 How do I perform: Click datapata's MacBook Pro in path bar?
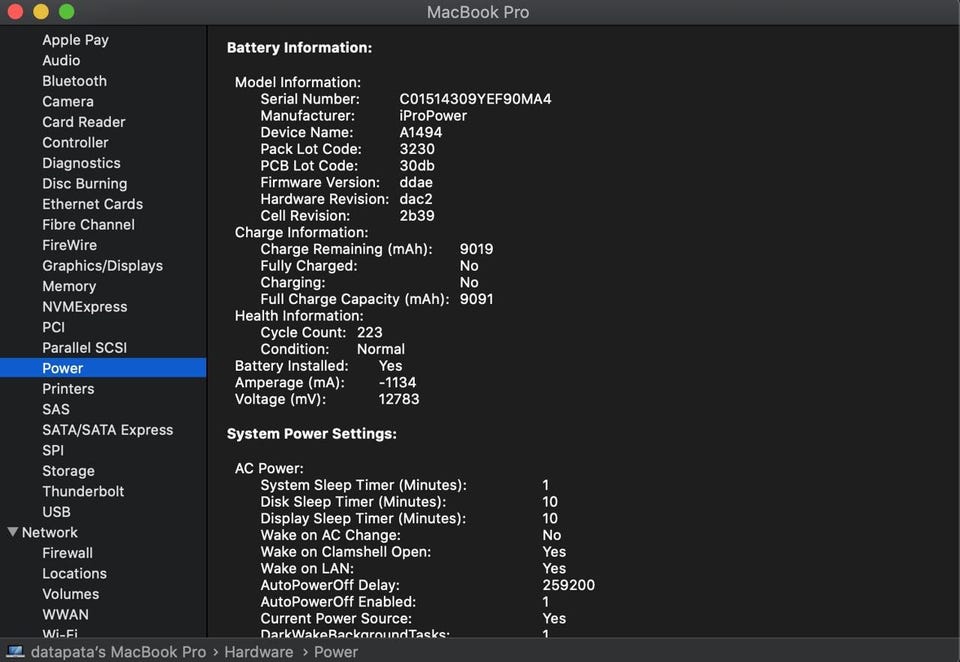118,652
